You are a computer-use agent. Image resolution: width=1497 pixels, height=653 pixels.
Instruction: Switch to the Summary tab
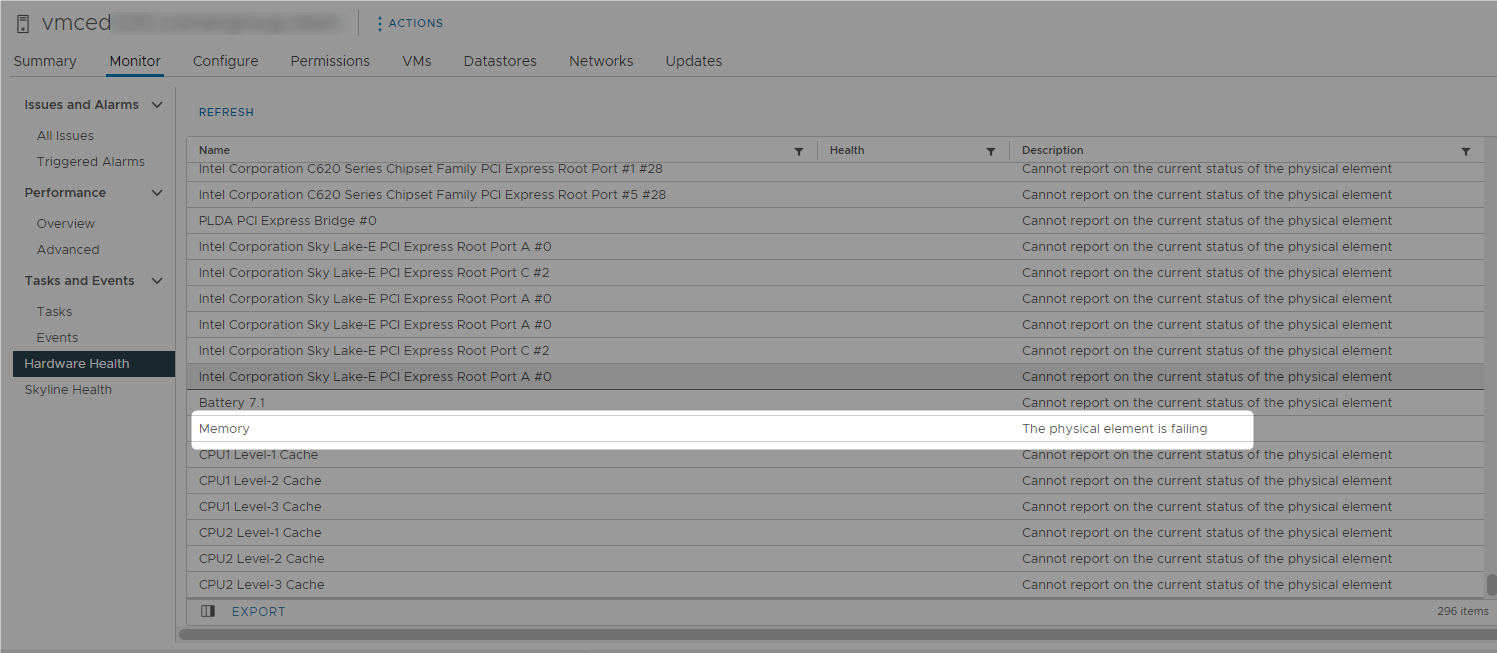coord(45,61)
